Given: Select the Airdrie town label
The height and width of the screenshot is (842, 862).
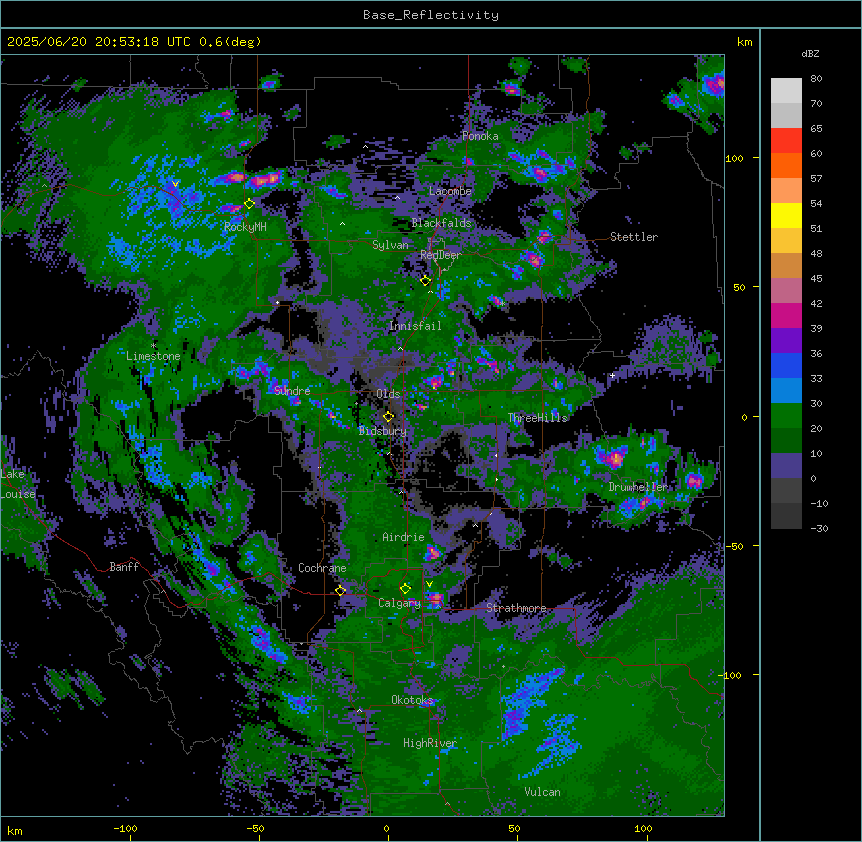Looking at the screenshot, I should 403,537.
